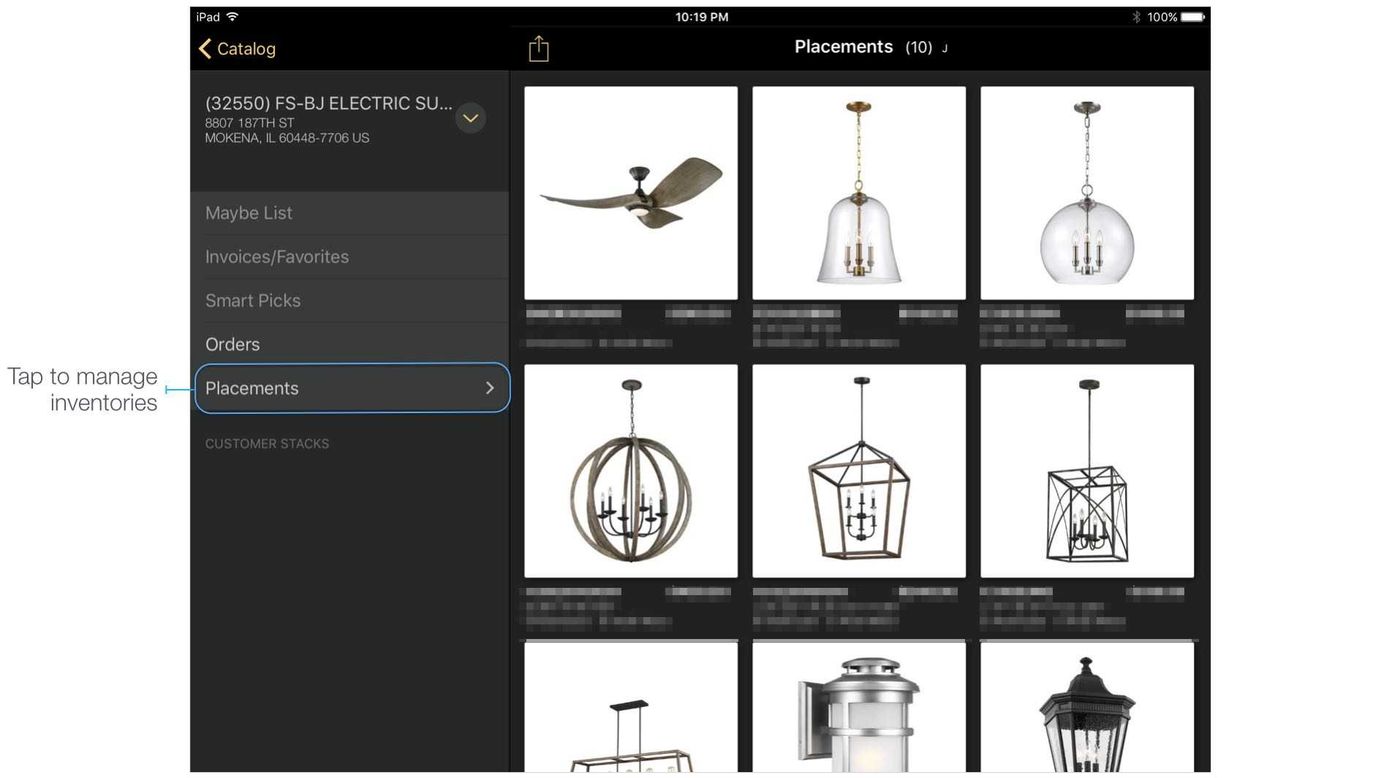The image size is (1400, 778).
Task: Tap the Bluetooth icon in the status bar
Action: pyautogui.click(x=1136, y=17)
